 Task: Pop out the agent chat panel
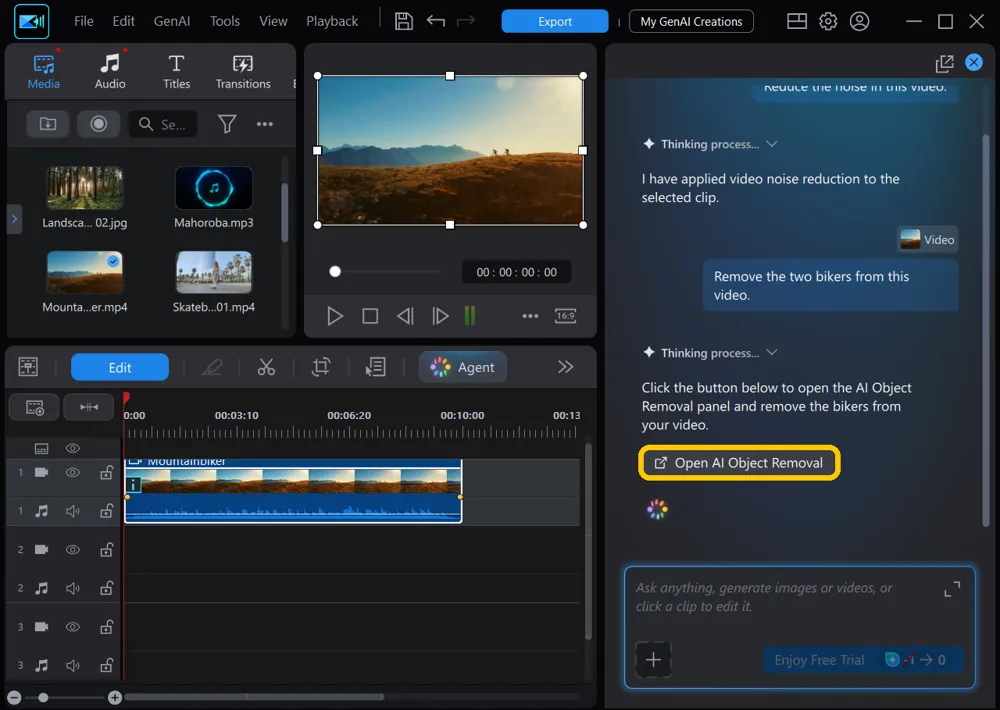pyautogui.click(x=944, y=63)
